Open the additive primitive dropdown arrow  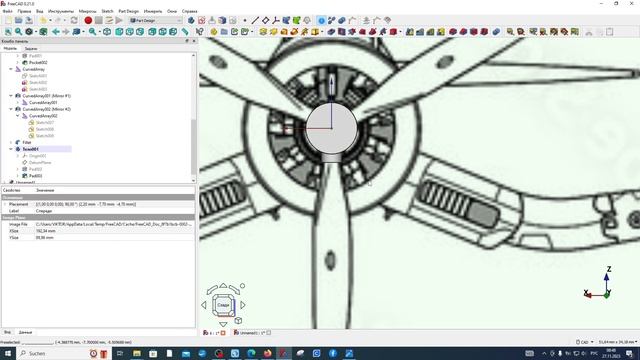pyautogui.click(x=322, y=32)
